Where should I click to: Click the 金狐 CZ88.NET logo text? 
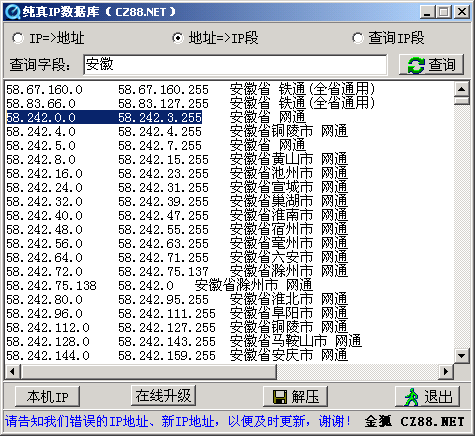click(414, 422)
